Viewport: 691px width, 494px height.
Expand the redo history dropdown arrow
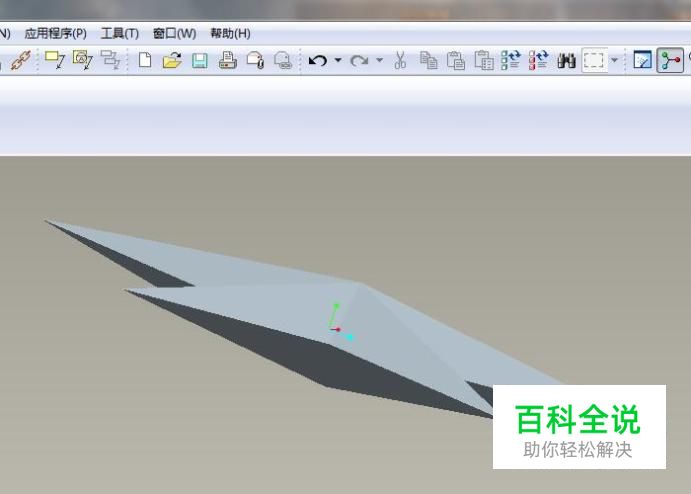coord(379,60)
